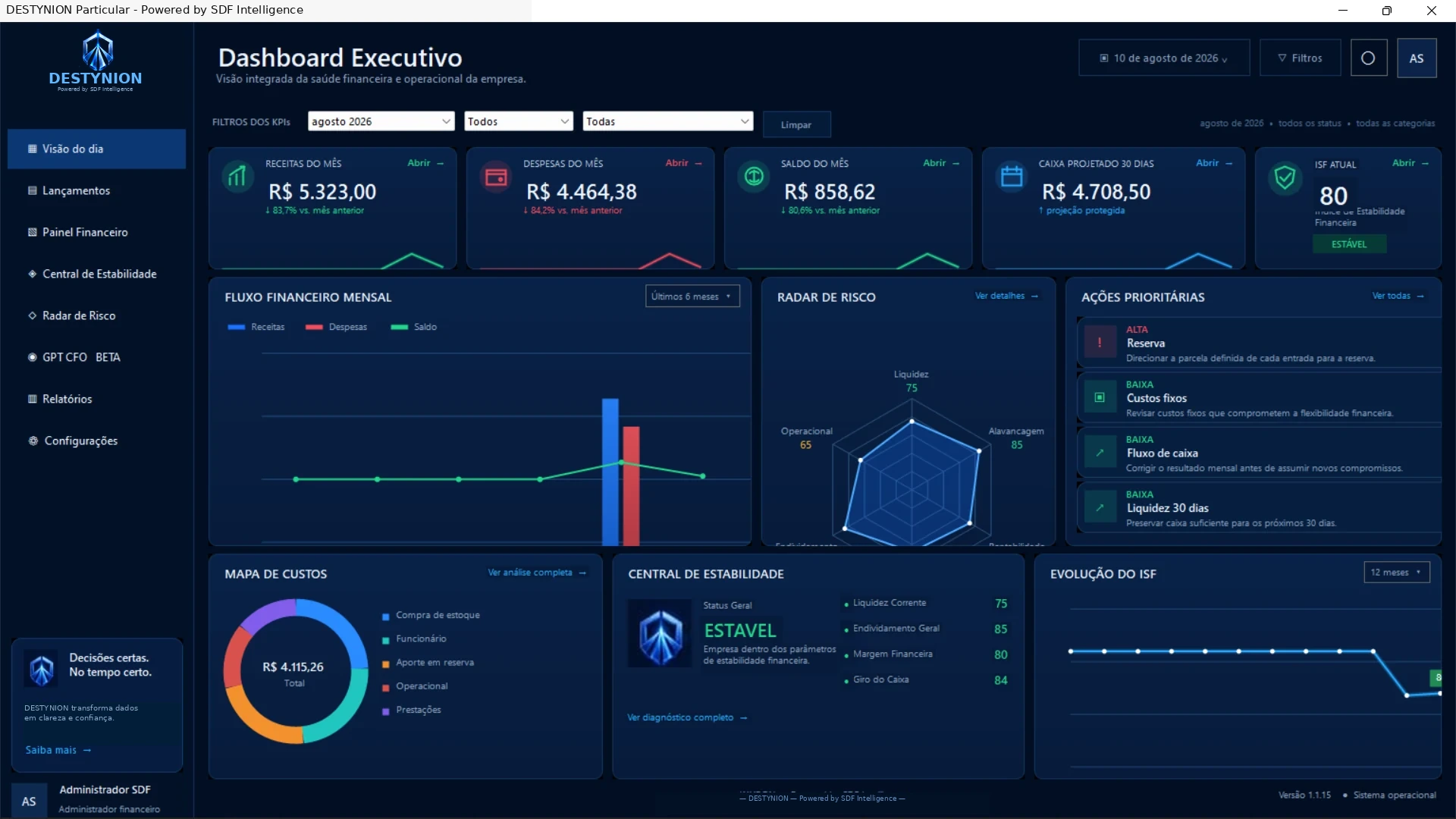Expand the 12 meses selector in Evolução do ISF
1456x819 pixels.
1397,573
